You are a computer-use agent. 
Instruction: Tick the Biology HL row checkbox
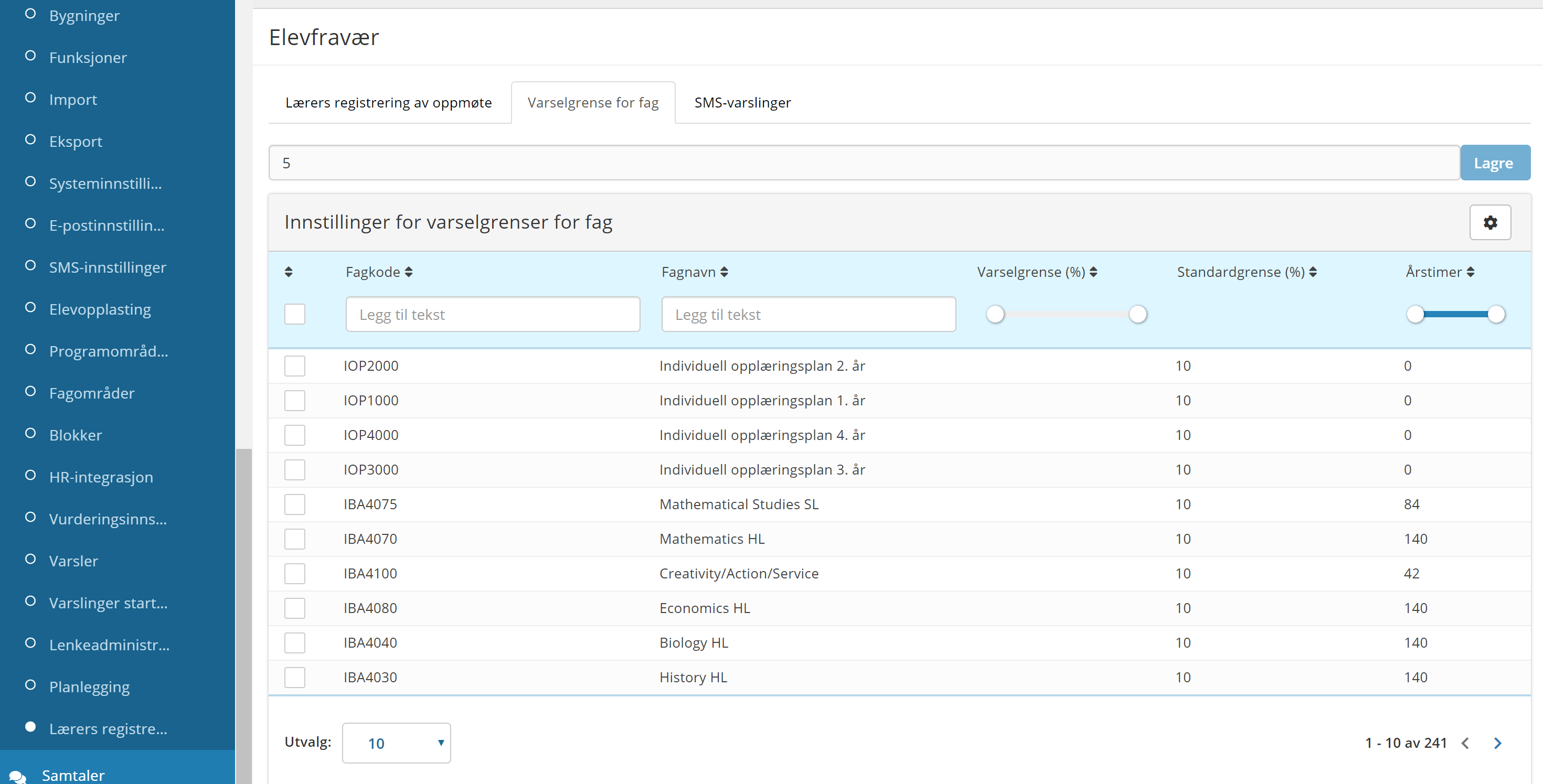295,643
